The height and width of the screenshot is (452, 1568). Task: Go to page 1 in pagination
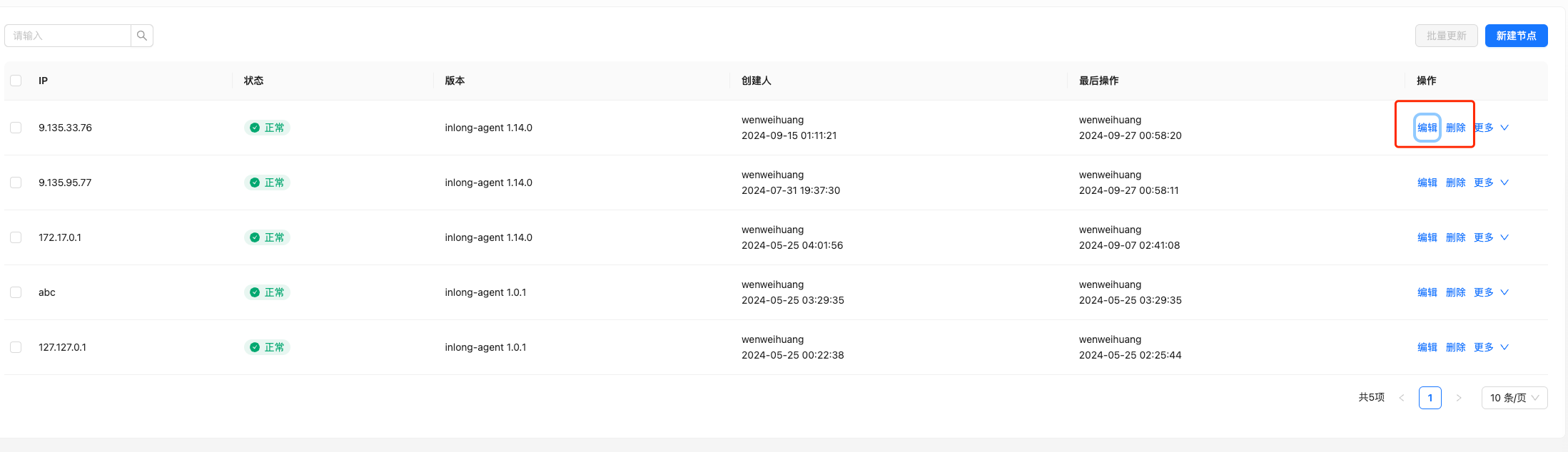point(1430,398)
